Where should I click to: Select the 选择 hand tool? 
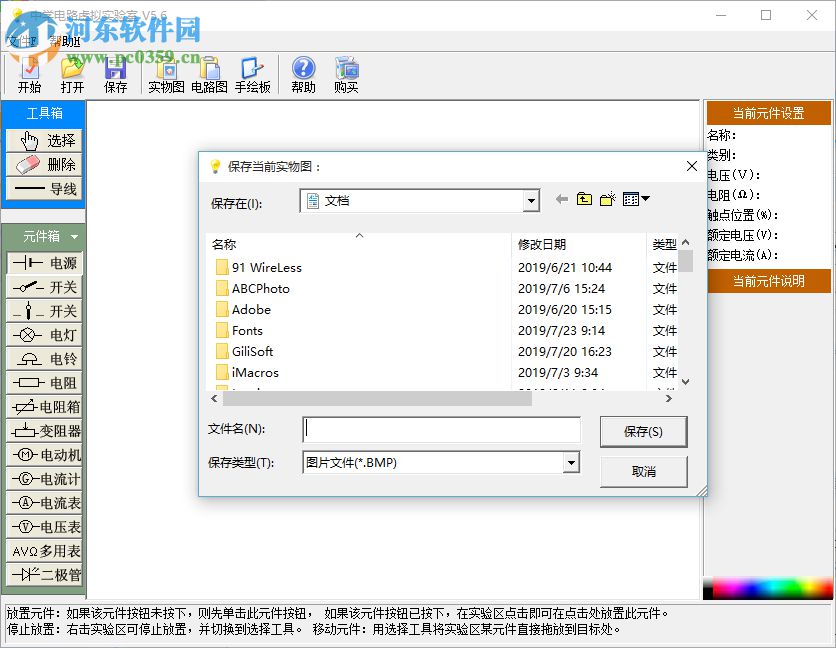[44, 141]
